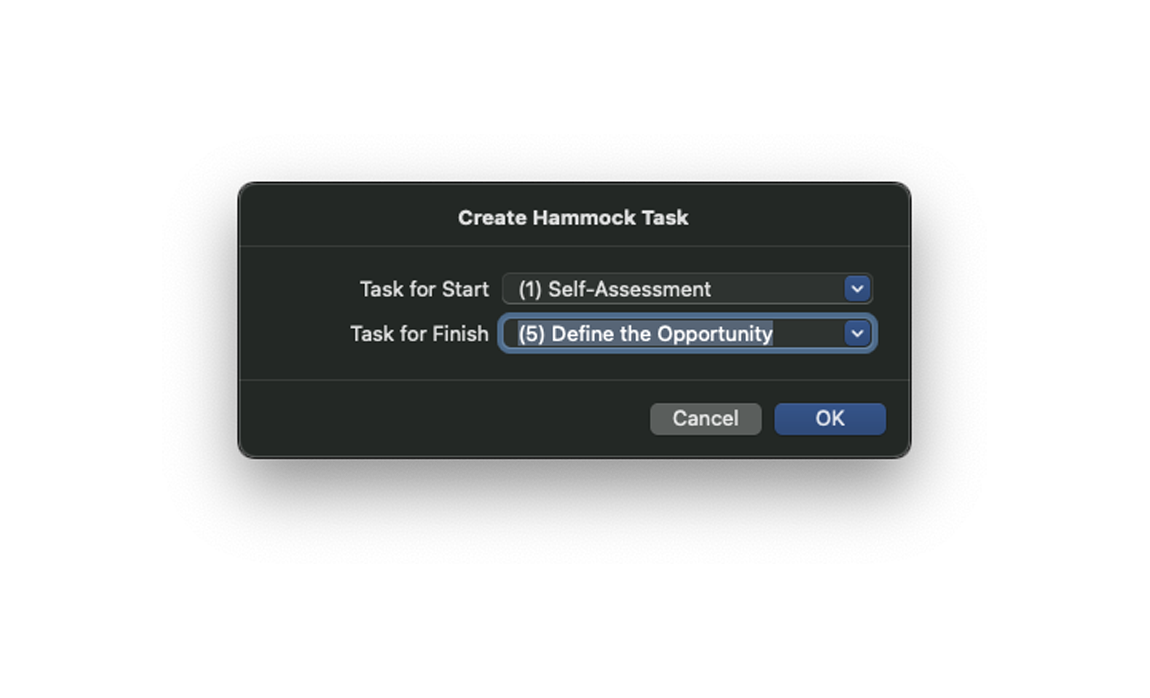
Task: Select the (1) Self-Assessment text entry
Action: coord(615,289)
